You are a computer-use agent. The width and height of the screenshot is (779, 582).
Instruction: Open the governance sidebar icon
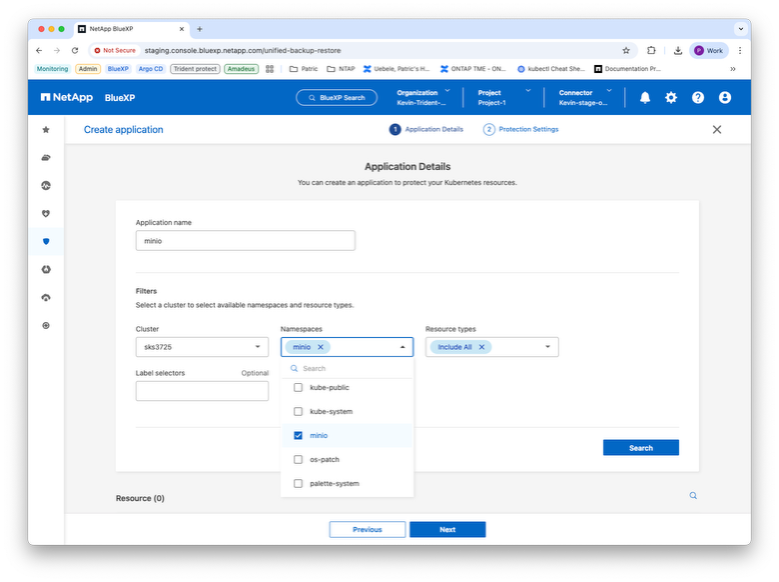(46, 269)
